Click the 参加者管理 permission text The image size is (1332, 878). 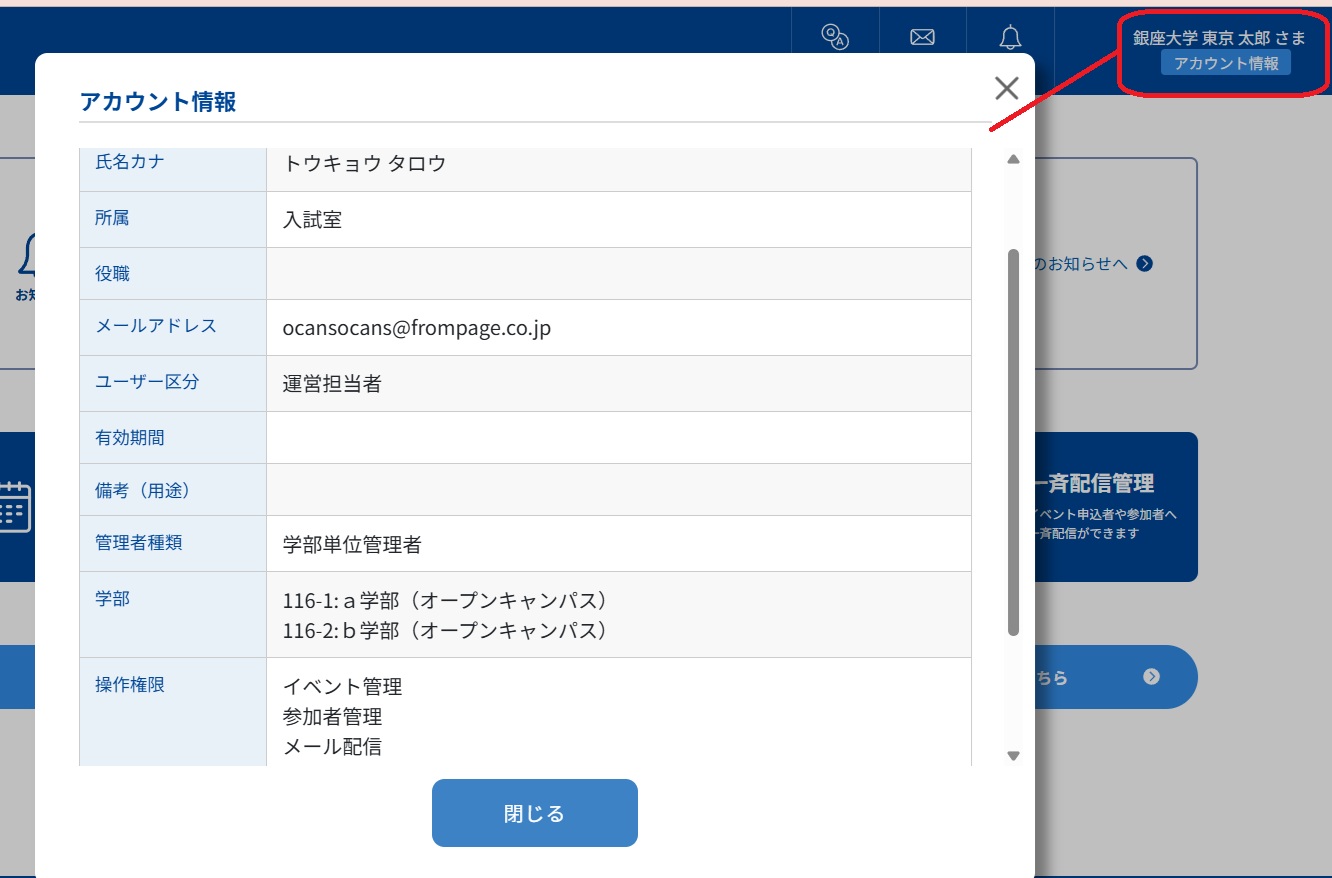click(x=332, y=717)
